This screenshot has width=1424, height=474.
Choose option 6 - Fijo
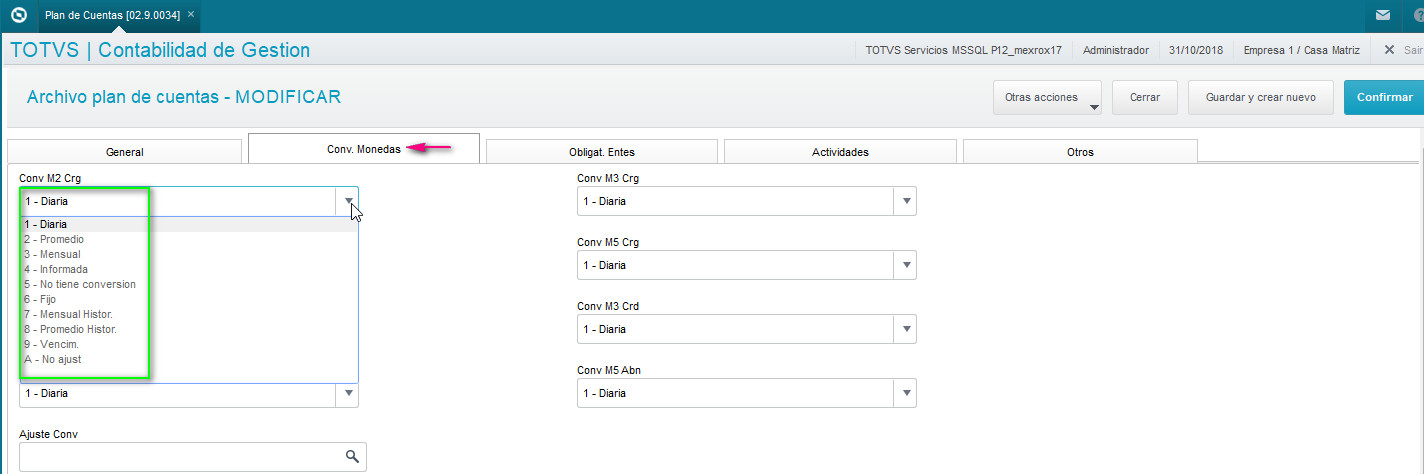tap(189, 299)
